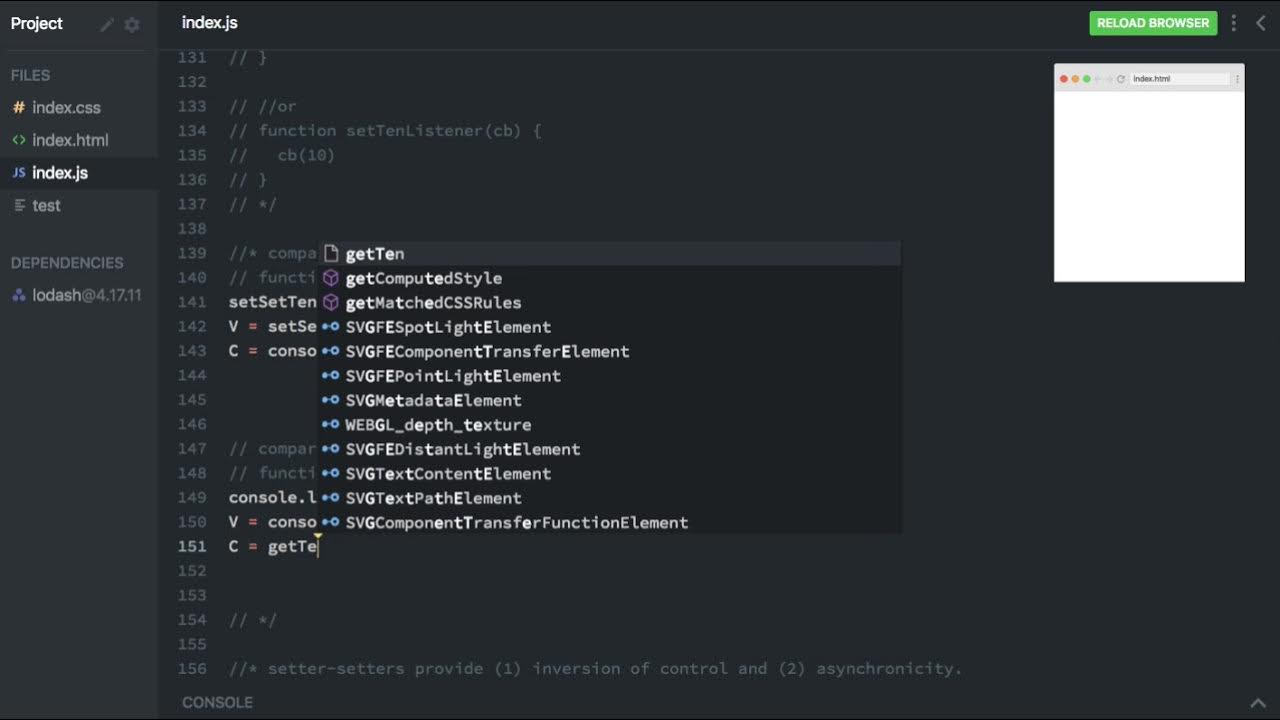This screenshot has width=1280, height=720.
Task: Pick SVGMetadataElement from autocomplete list
Action: tap(433, 400)
